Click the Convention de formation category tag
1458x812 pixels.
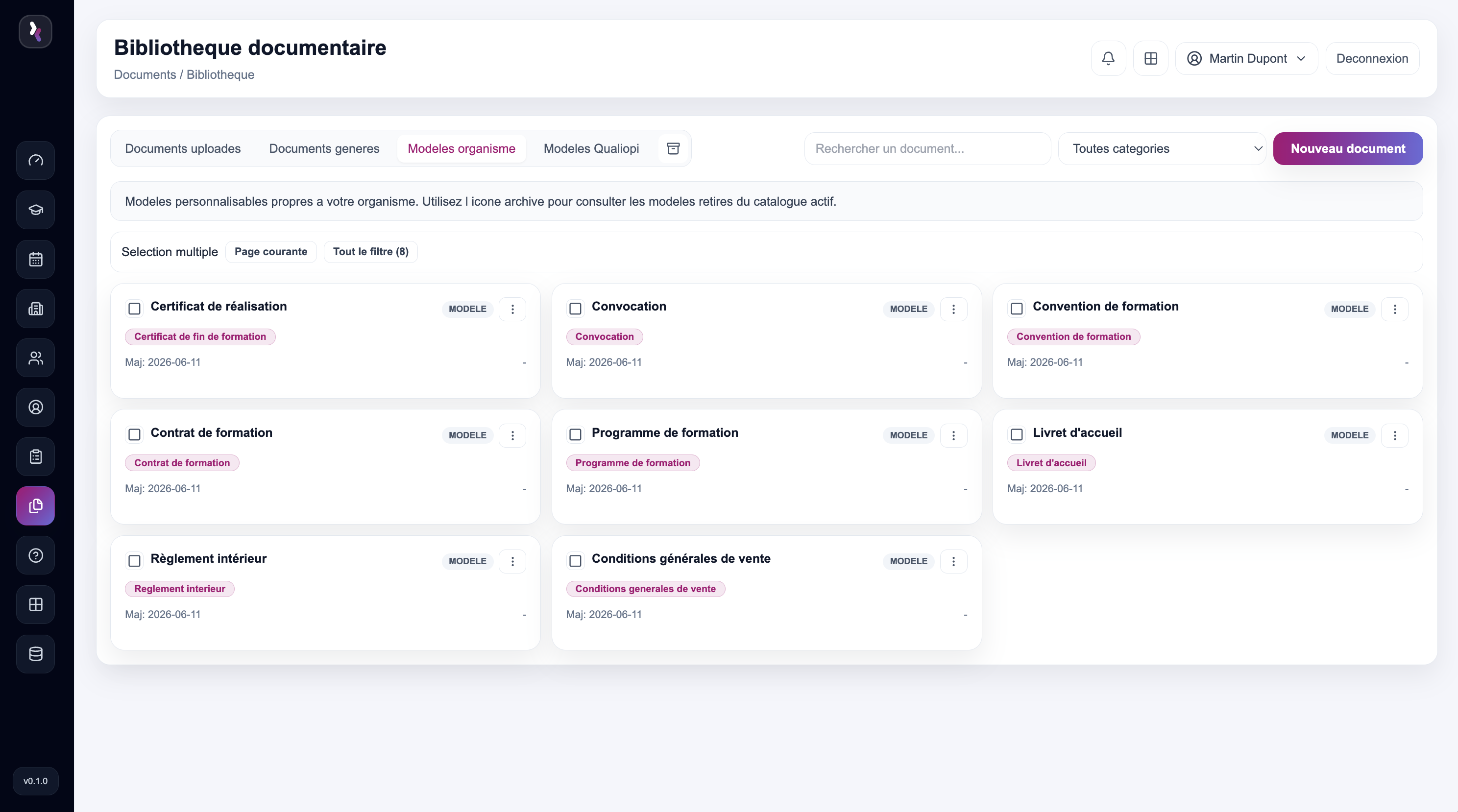click(1073, 336)
